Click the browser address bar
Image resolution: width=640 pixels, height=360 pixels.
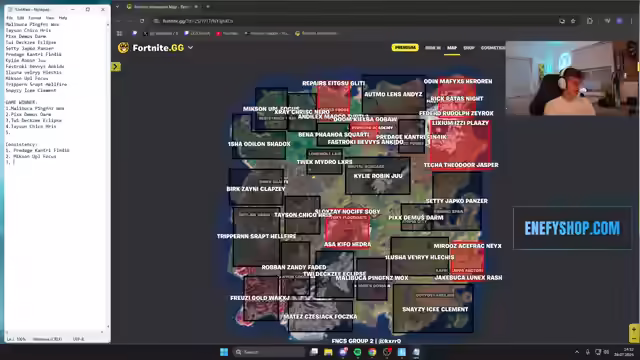(355, 21)
